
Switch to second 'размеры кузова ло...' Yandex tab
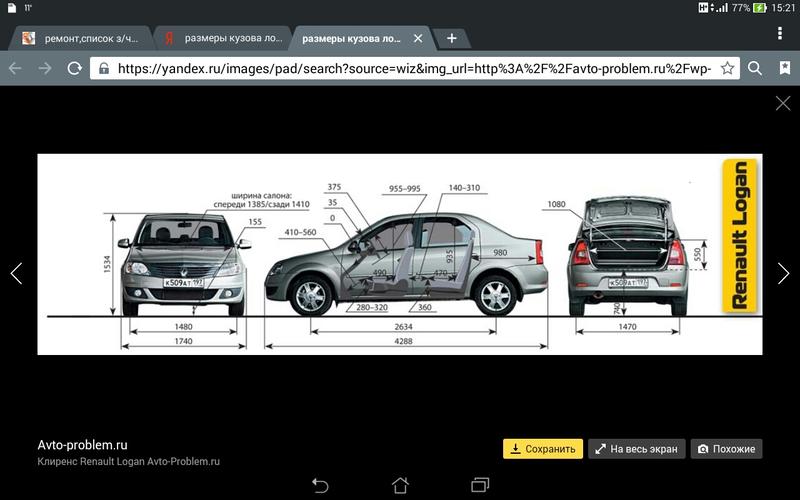pos(223,38)
